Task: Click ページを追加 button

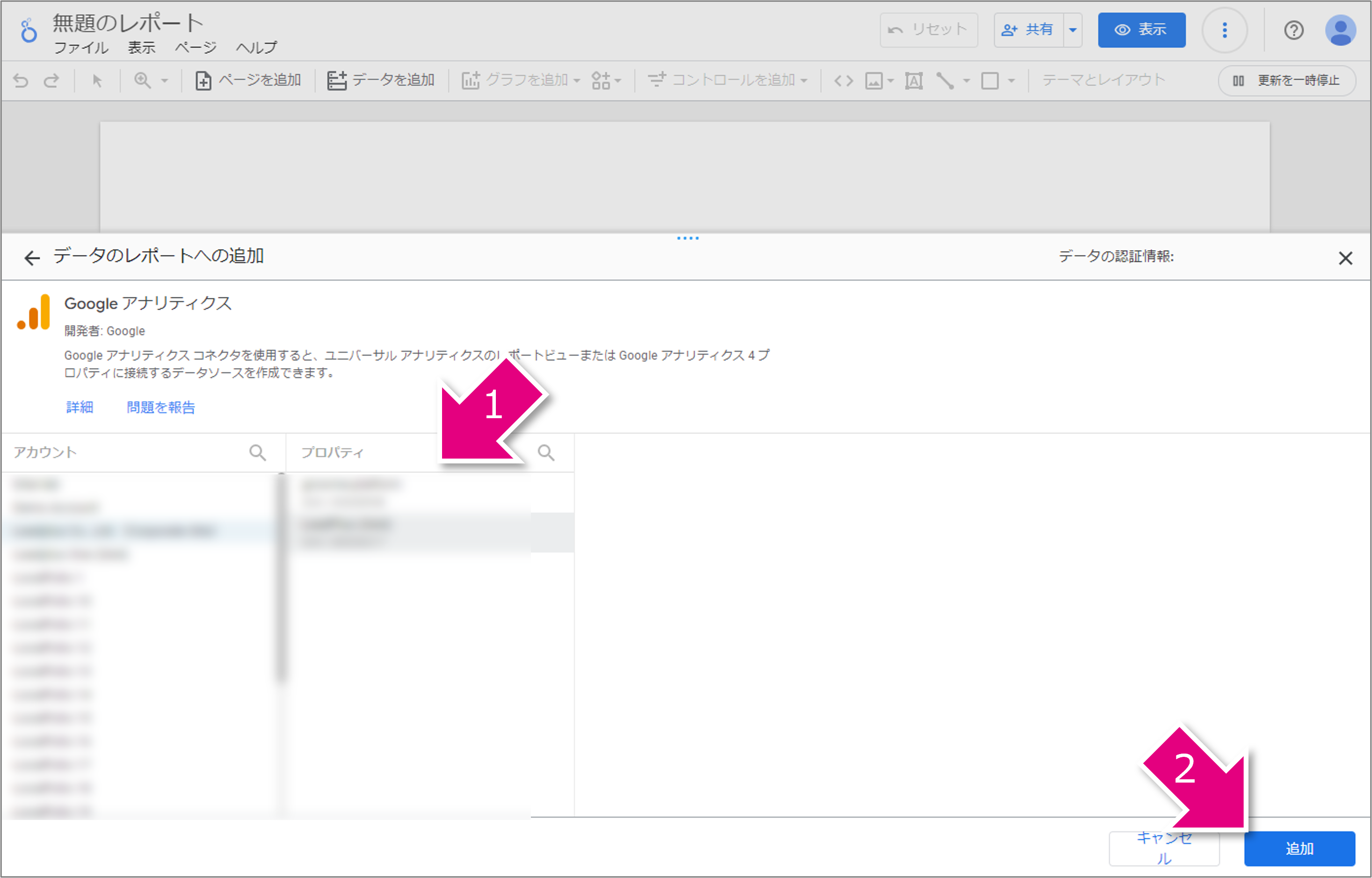Action: tap(248, 80)
